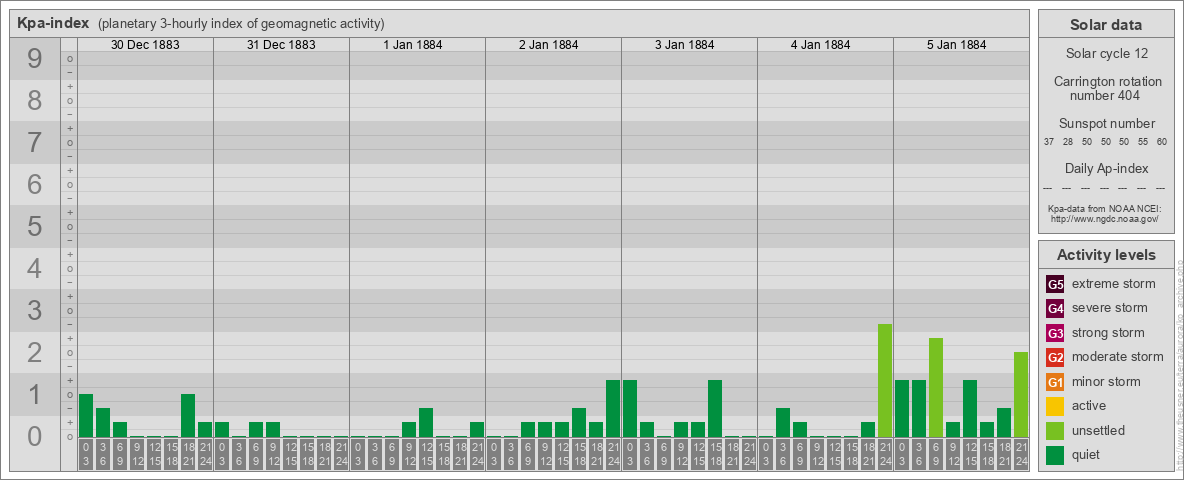Click the quiet bar on 30 Dec 18-21
The width and height of the screenshot is (1184, 480).
(x=187, y=415)
